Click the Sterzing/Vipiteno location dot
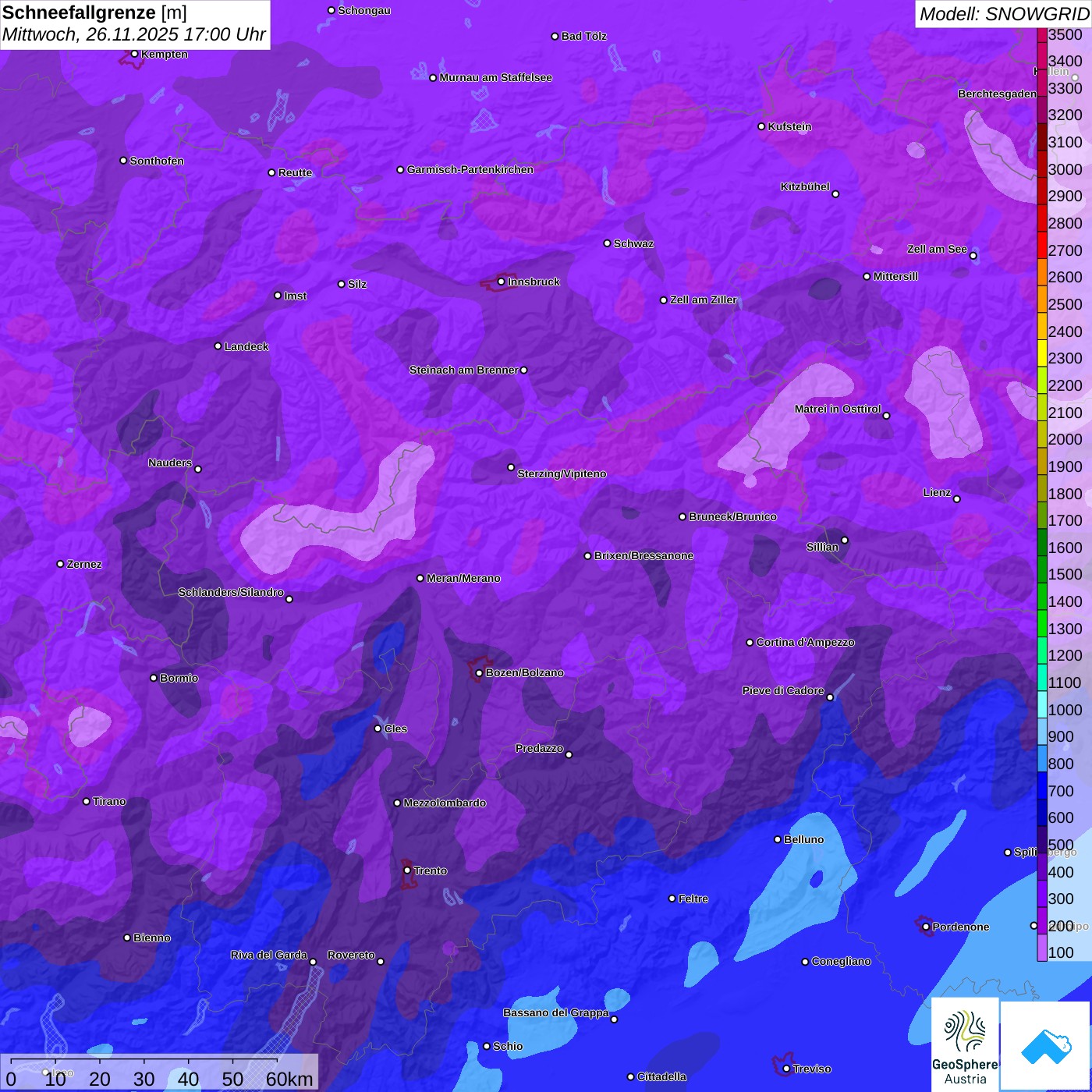Image resolution: width=1092 pixels, height=1092 pixels. (x=511, y=467)
